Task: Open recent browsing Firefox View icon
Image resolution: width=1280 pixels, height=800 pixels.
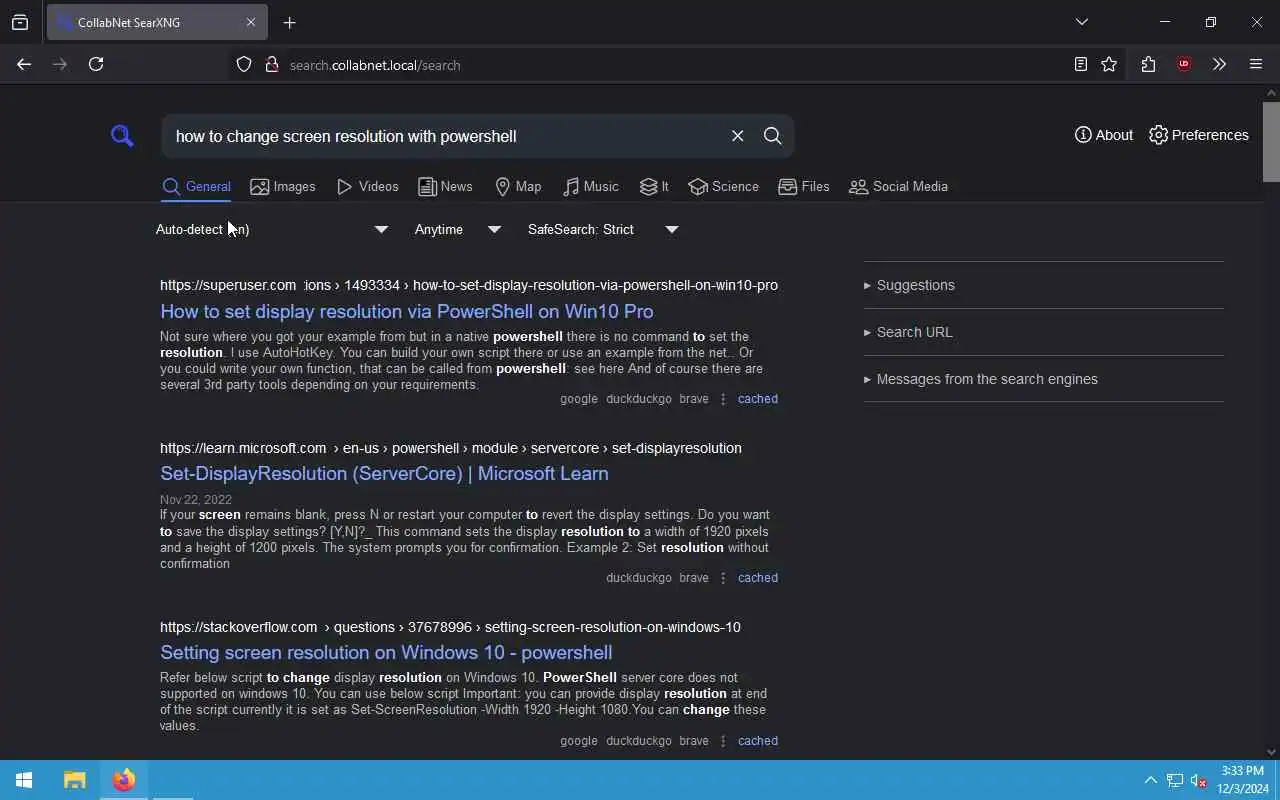Action: [x=20, y=22]
